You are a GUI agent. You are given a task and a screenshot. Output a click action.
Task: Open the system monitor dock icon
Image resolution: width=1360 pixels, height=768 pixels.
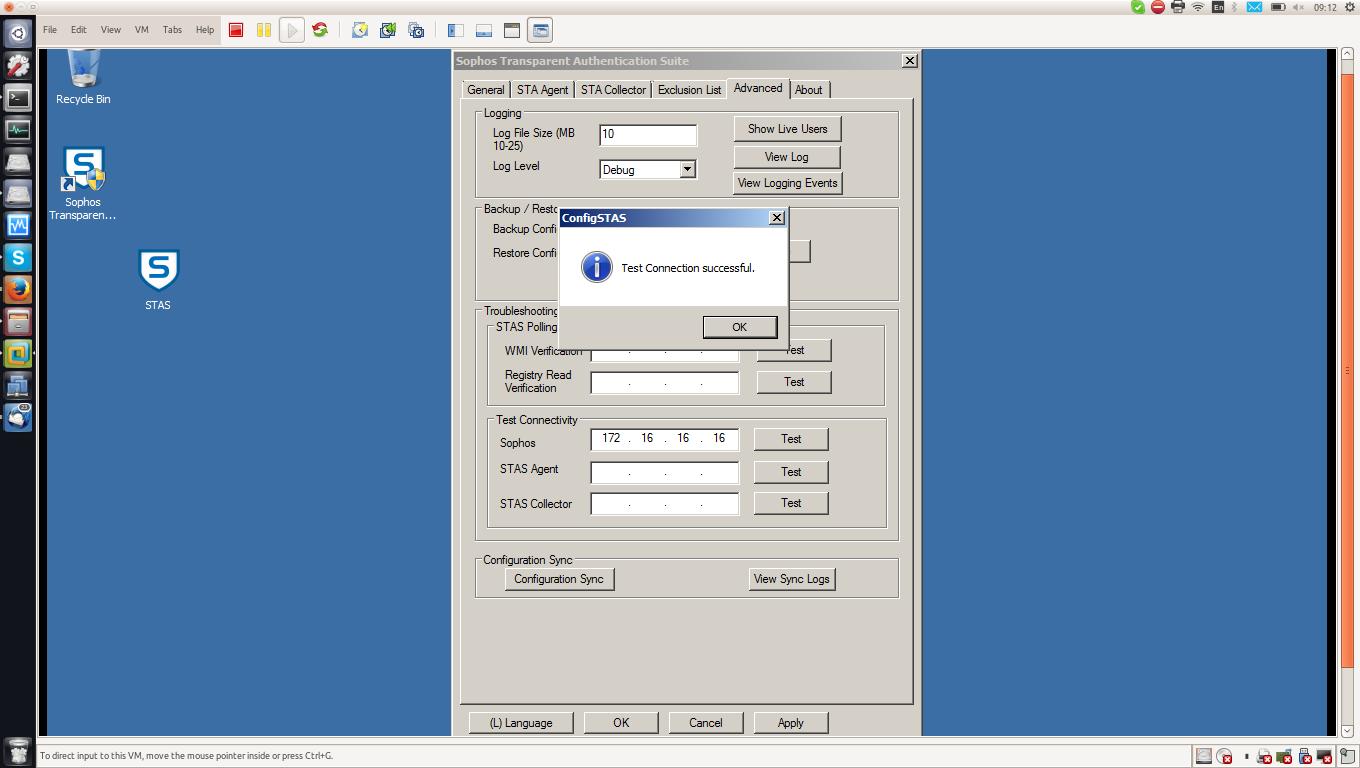(x=18, y=129)
